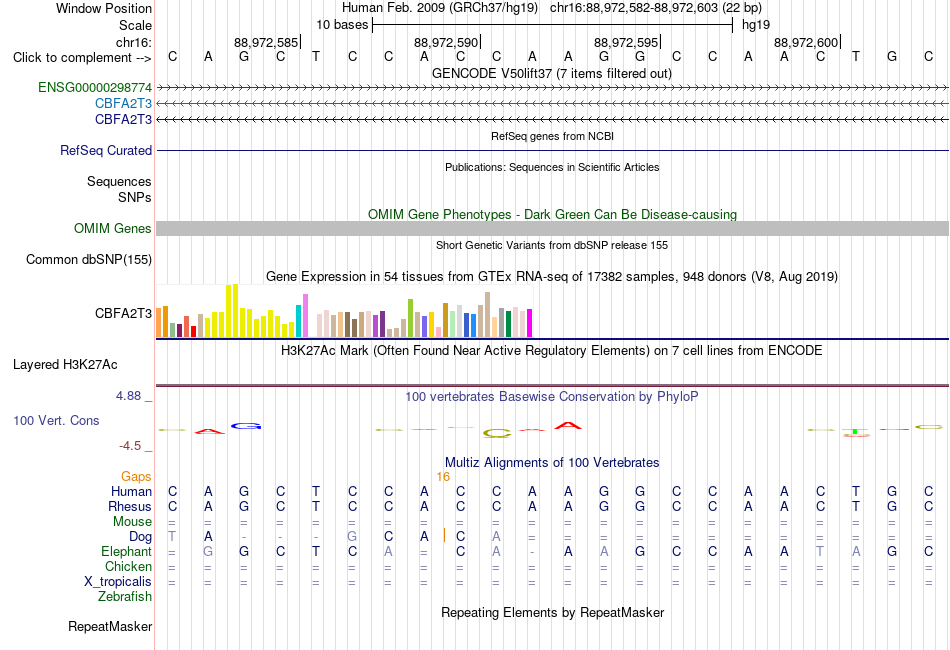Select the Human alignment row label
The height and width of the screenshot is (650, 950).
[131, 491]
